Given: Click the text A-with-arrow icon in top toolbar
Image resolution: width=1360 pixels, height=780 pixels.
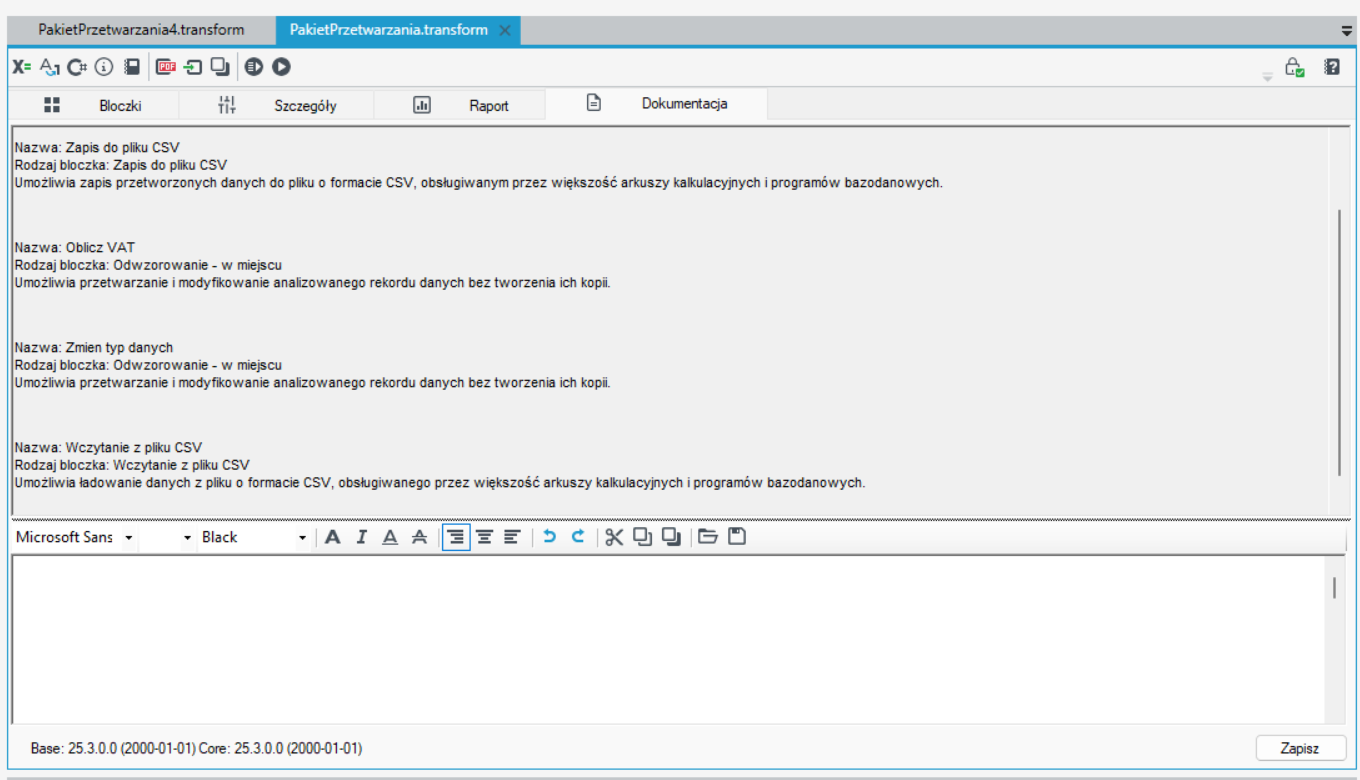Looking at the screenshot, I should [x=50, y=67].
